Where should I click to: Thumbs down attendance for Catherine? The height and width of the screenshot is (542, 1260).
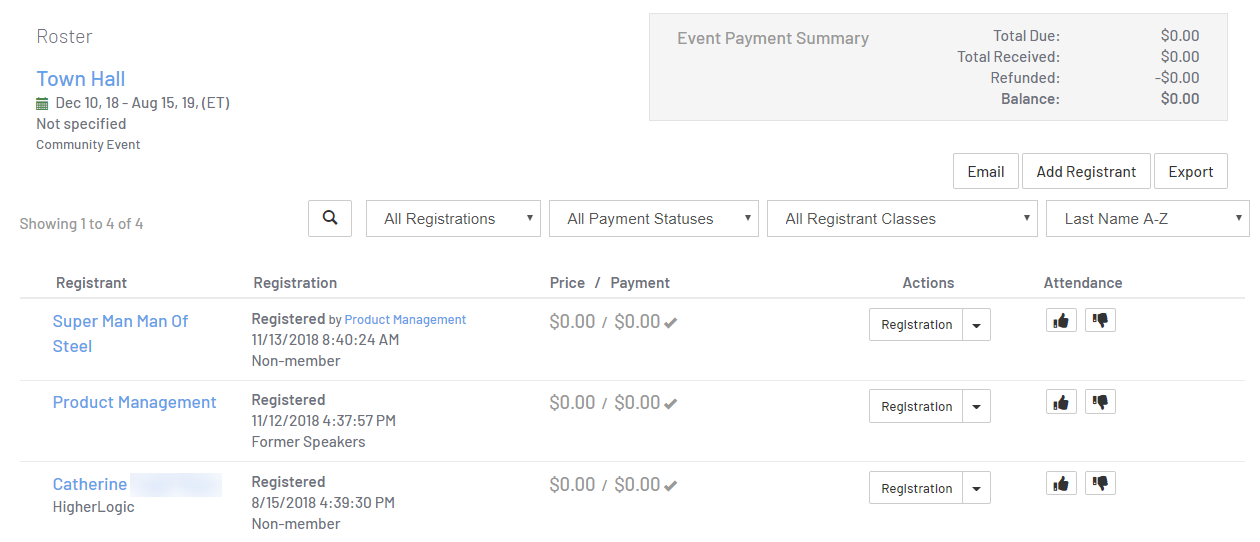(1100, 484)
